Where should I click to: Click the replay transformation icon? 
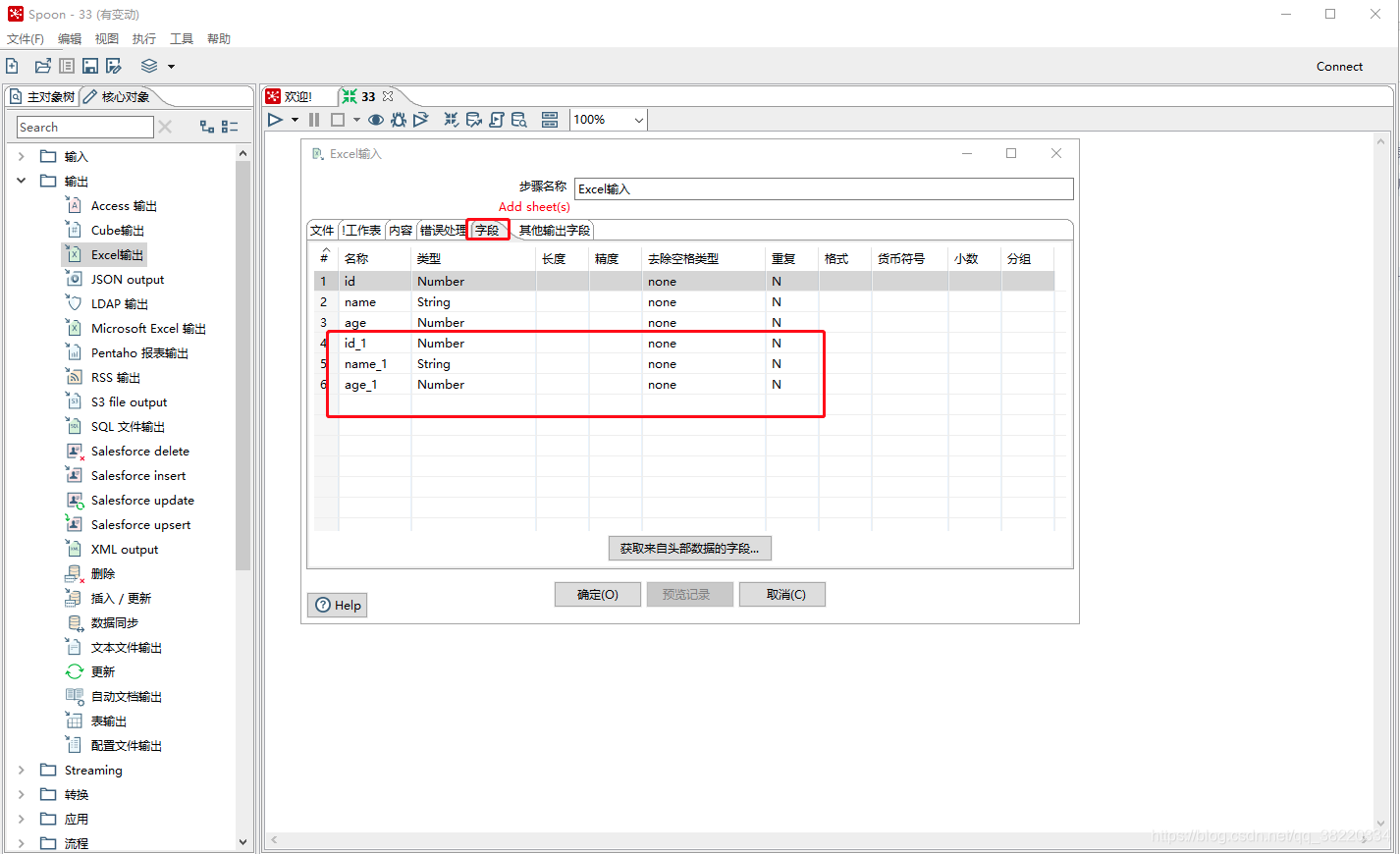point(421,120)
